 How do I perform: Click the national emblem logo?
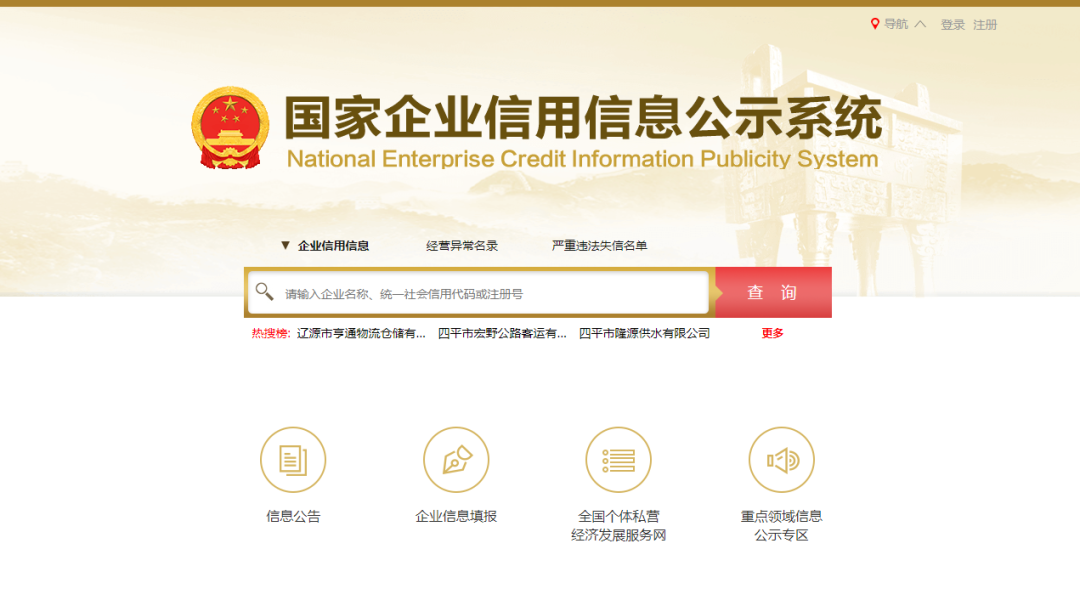click(230, 128)
